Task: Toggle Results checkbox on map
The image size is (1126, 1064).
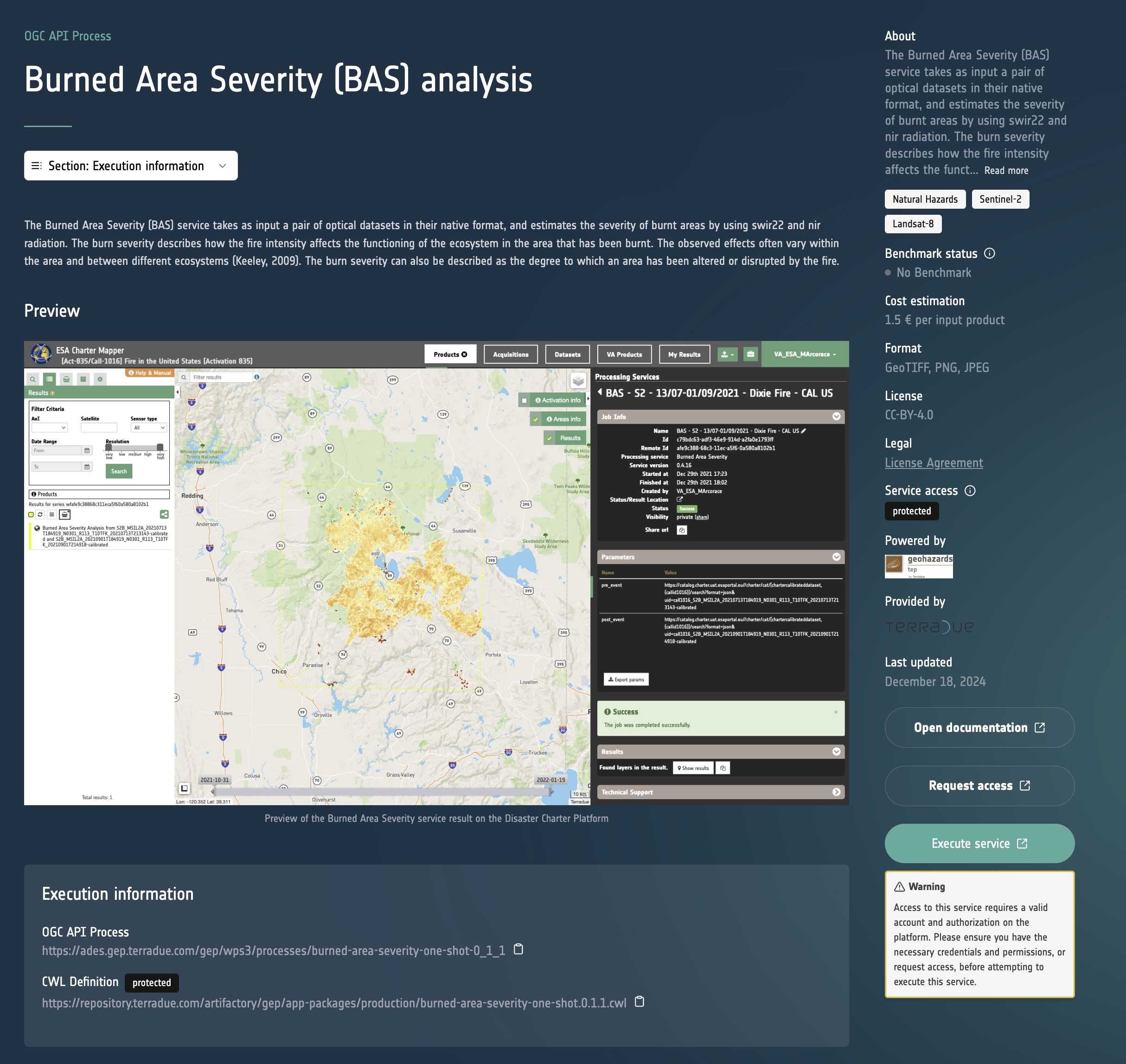Action: (x=550, y=438)
